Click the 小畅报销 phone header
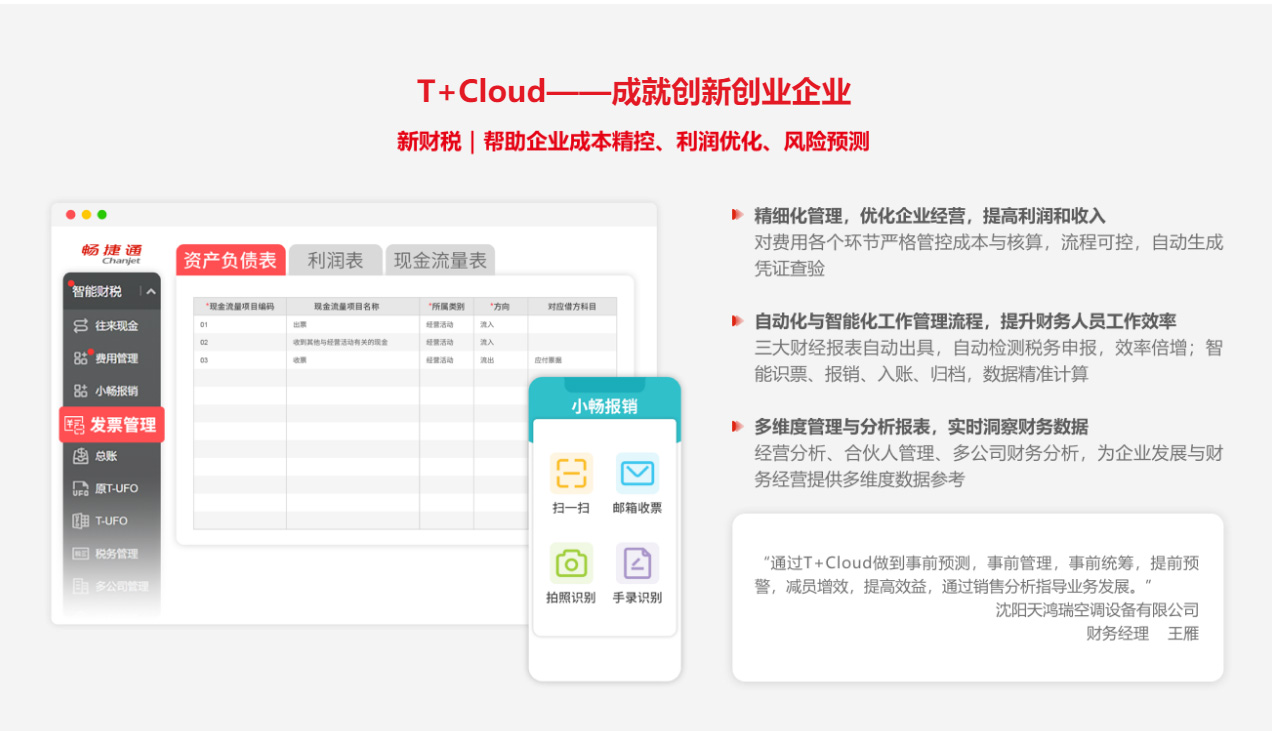Image resolution: width=1272 pixels, height=731 pixels. (x=604, y=407)
